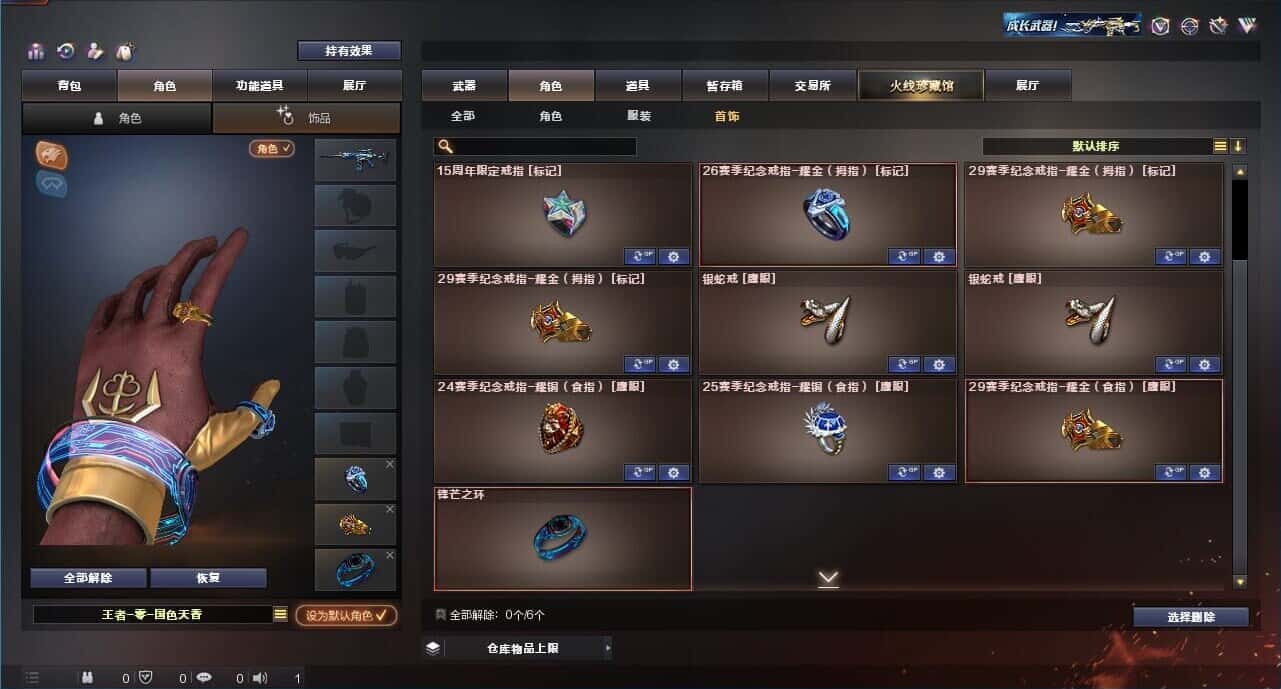The height and width of the screenshot is (689, 1281).
Task: Click the bar-chart statistics icon at top left
Action: tap(36, 51)
